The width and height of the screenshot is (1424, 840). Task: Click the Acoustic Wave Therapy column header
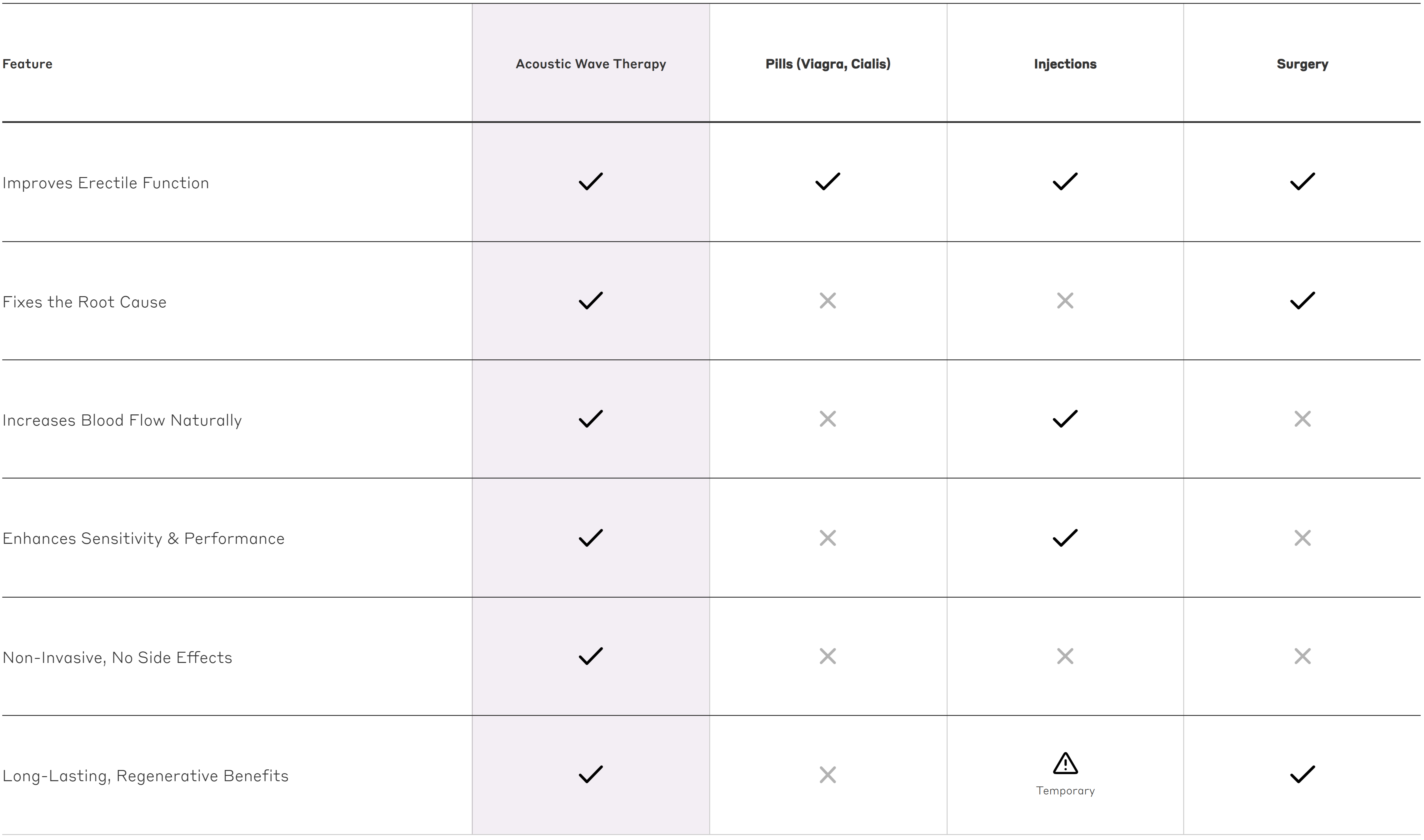pos(590,64)
